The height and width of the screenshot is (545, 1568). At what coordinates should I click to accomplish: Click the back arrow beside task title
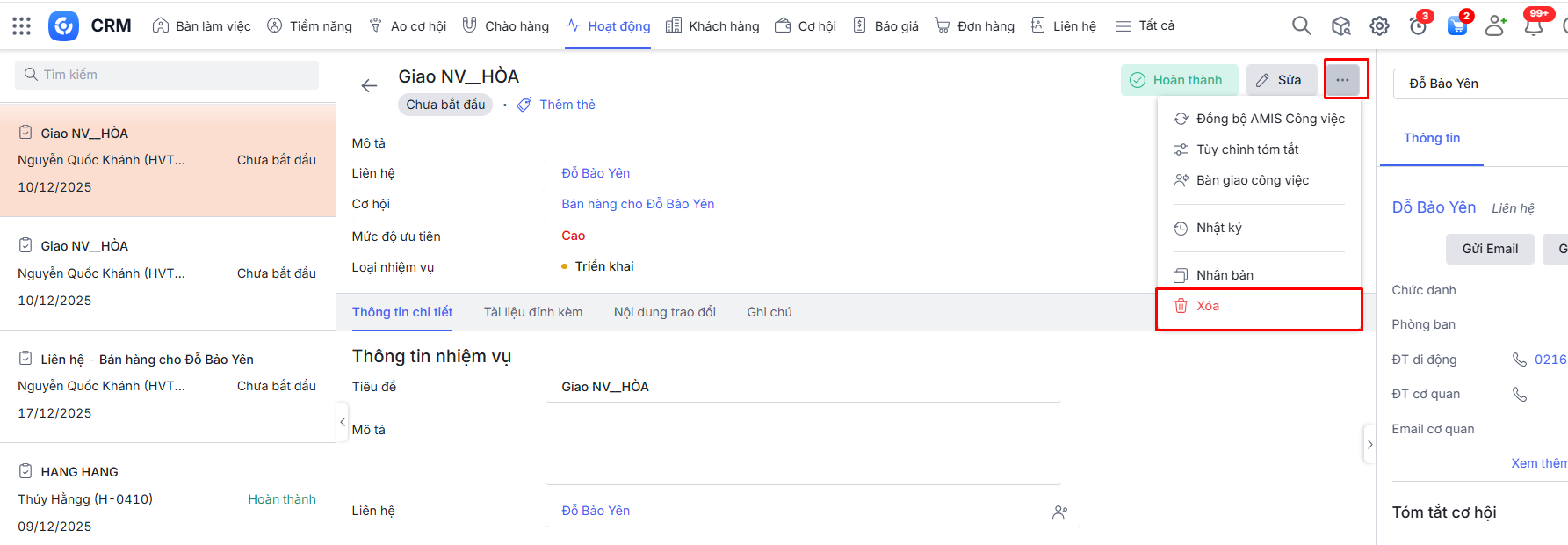point(369,85)
